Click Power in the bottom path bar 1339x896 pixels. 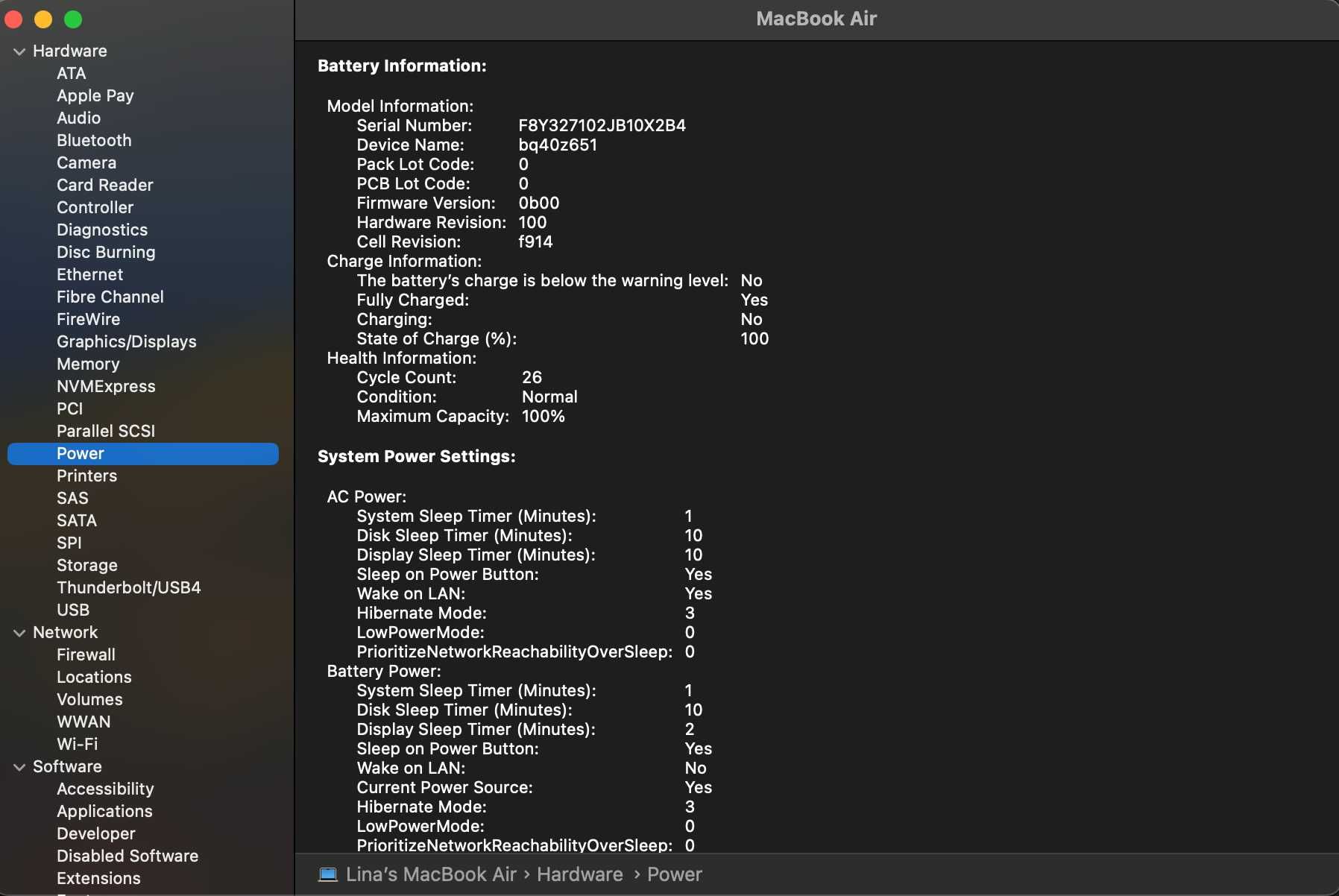pyautogui.click(x=675, y=874)
